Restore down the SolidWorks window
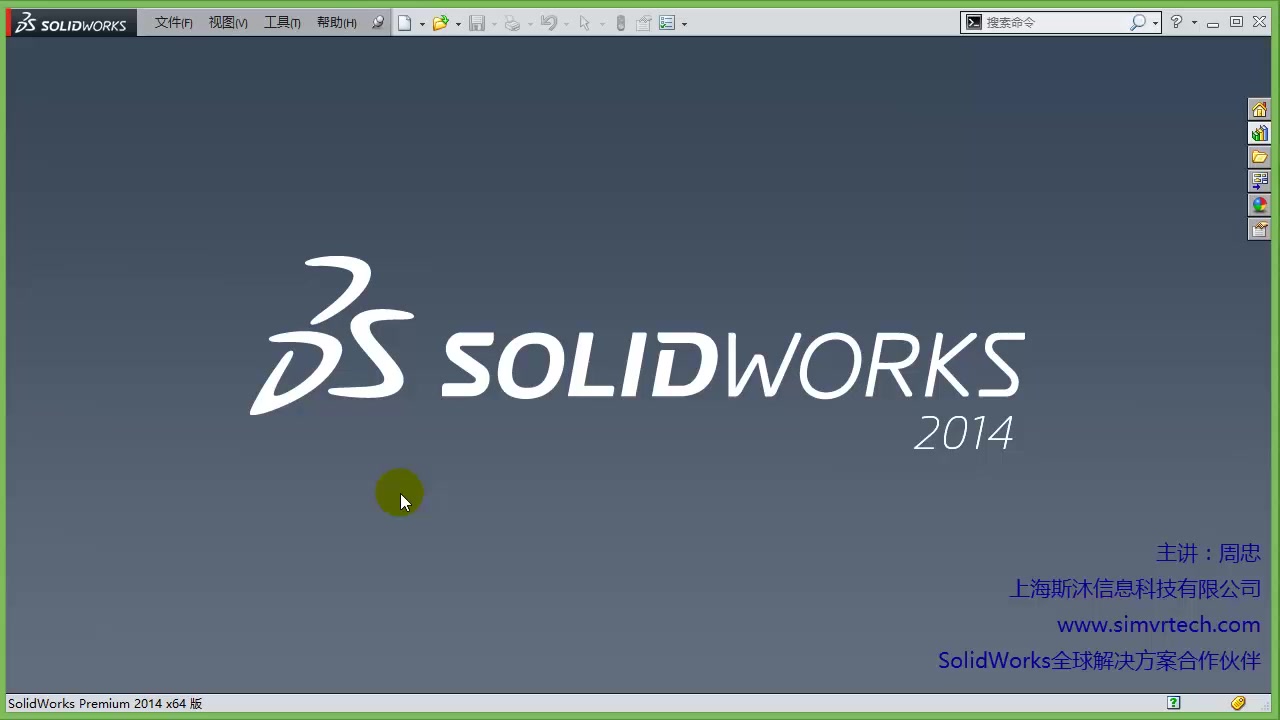1280x720 pixels. click(1236, 22)
